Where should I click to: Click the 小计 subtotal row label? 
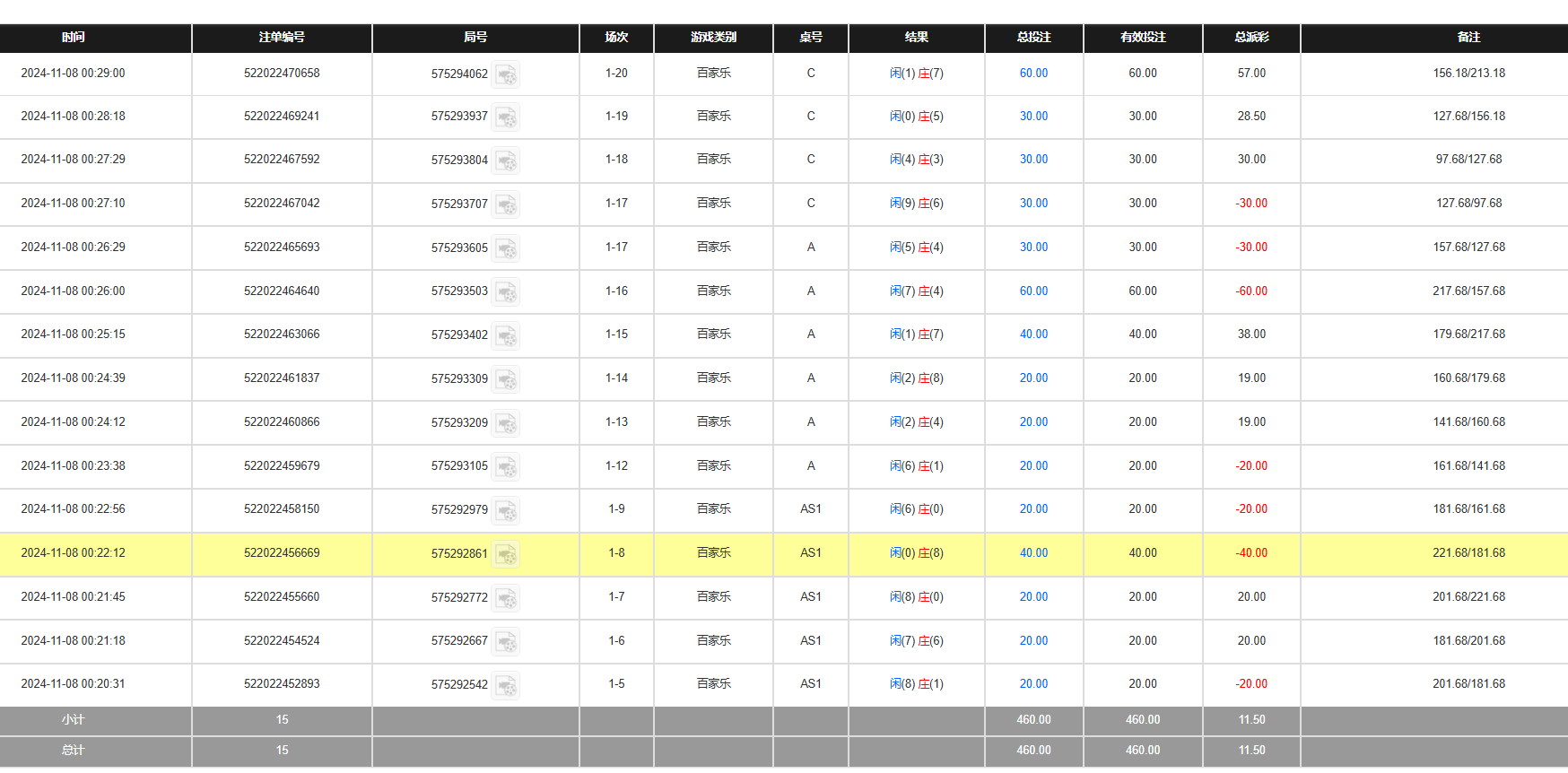tap(74, 720)
